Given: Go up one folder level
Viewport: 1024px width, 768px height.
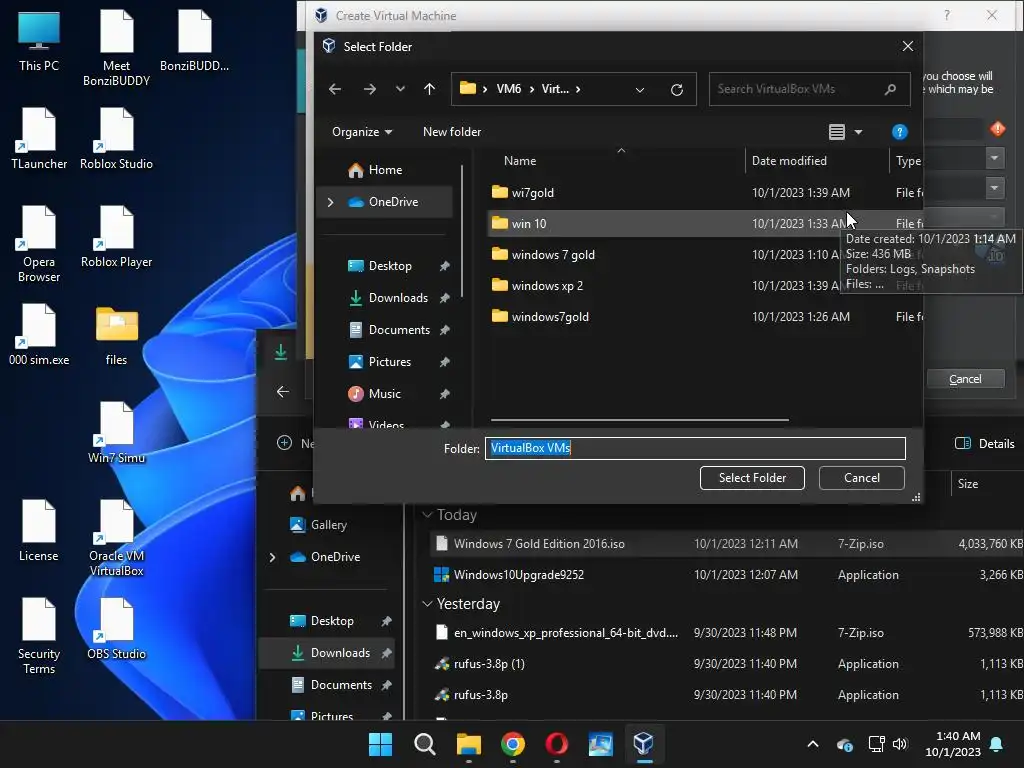Looking at the screenshot, I should pos(429,89).
